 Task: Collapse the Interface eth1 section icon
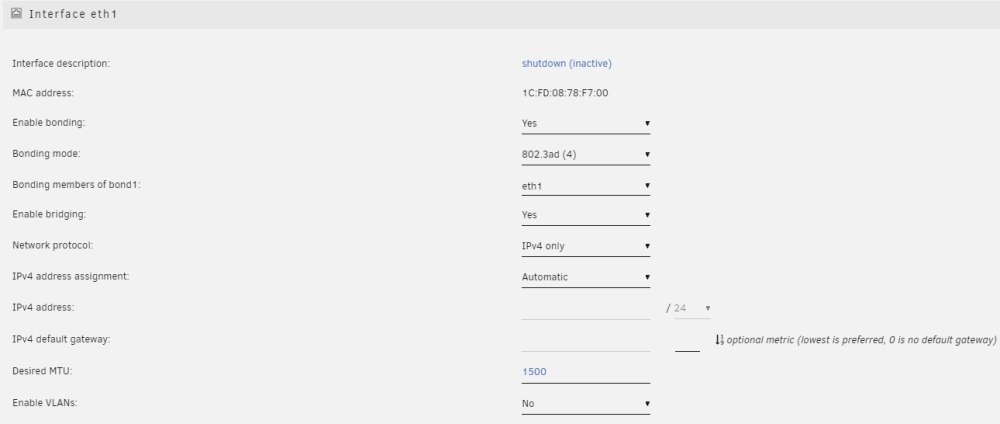click(17, 13)
